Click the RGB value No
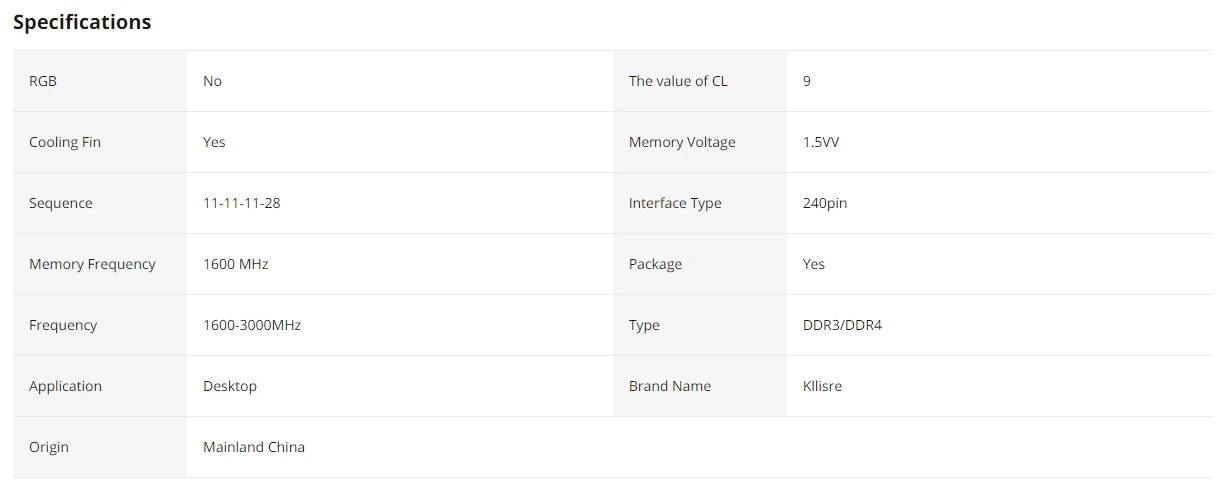Image resolution: width=1217 pixels, height=482 pixels. pyautogui.click(x=212, y=81)
